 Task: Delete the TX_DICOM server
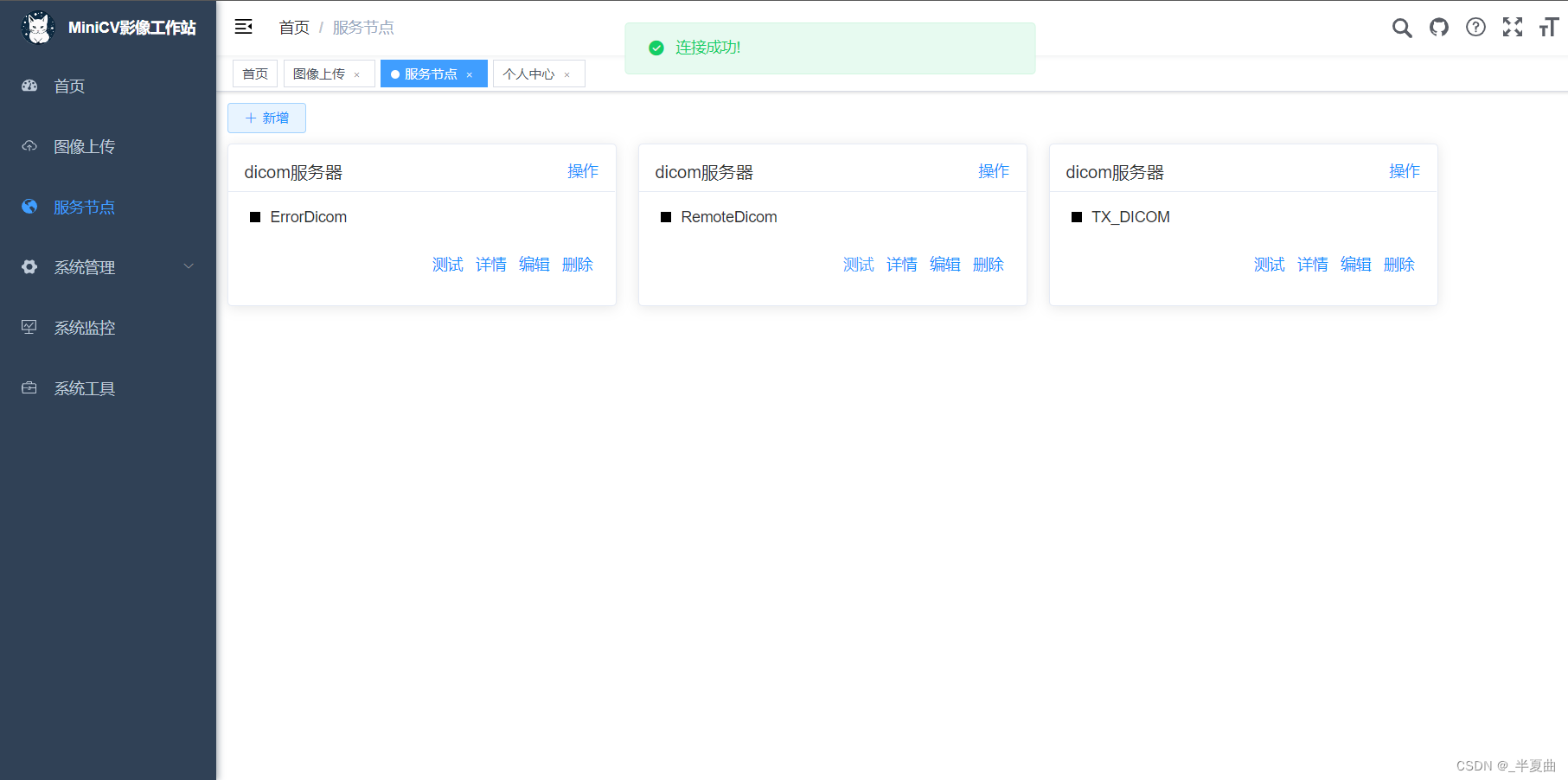pyautogui.click(x=1398, y=265)
